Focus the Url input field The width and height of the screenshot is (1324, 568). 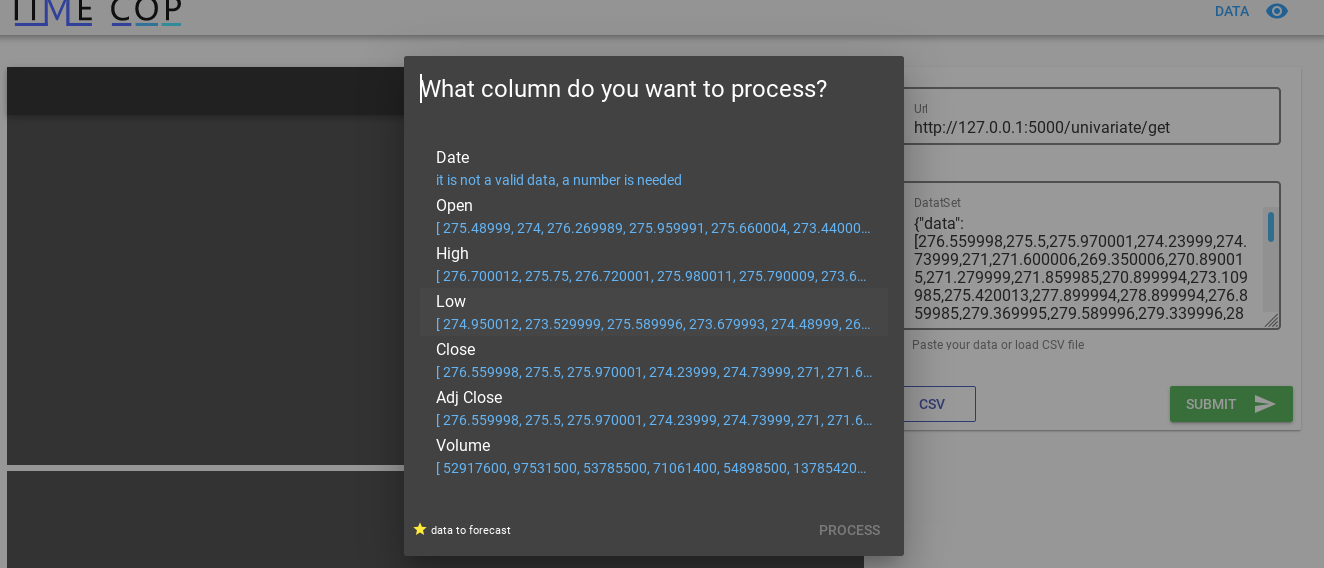click(x=1090, y=128)
